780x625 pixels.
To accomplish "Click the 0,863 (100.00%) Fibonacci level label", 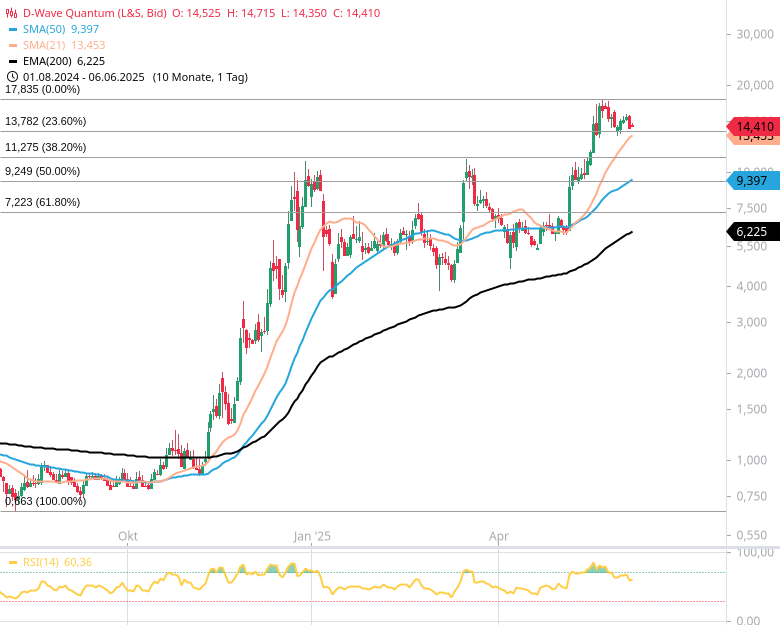I will (45, 501).
